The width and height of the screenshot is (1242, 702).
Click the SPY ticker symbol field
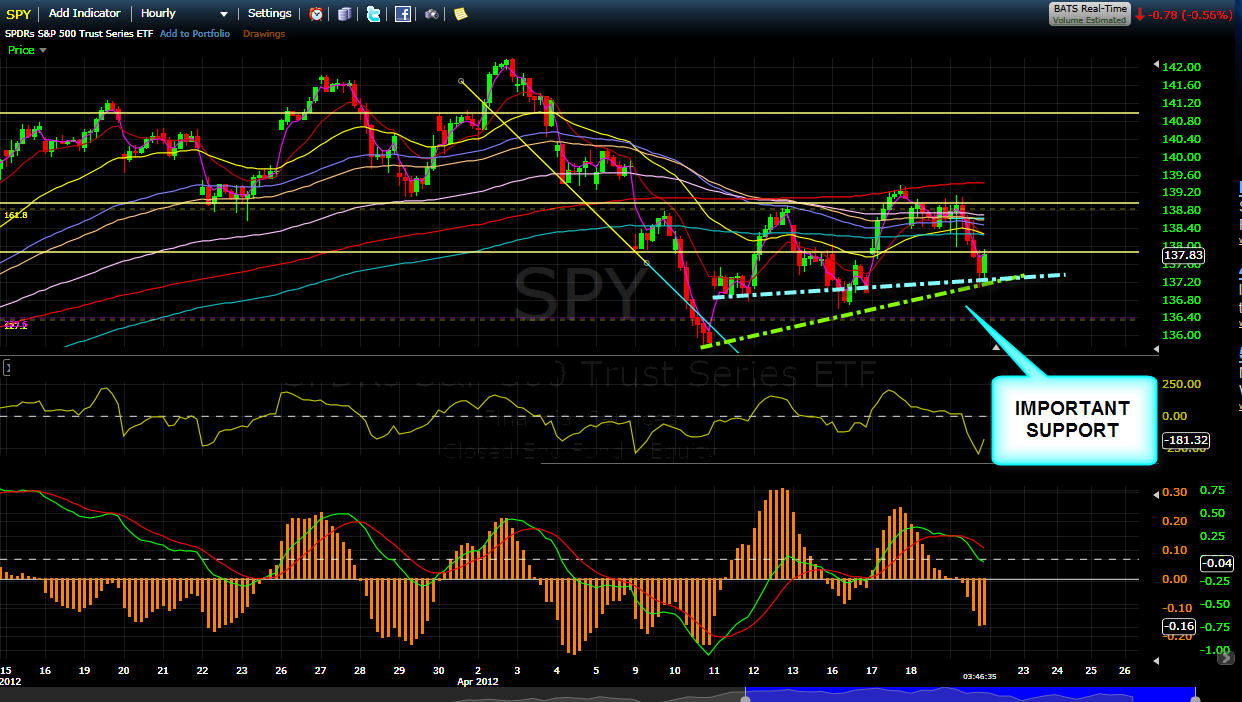coord(19,13)
